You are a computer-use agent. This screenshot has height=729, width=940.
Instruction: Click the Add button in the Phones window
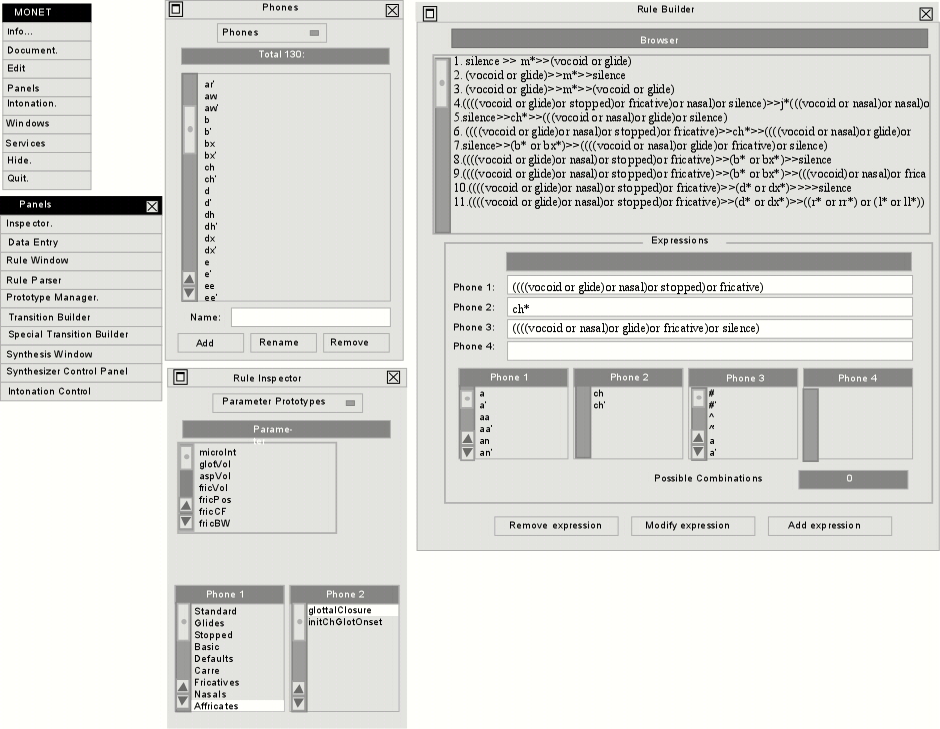pos(210,343)
